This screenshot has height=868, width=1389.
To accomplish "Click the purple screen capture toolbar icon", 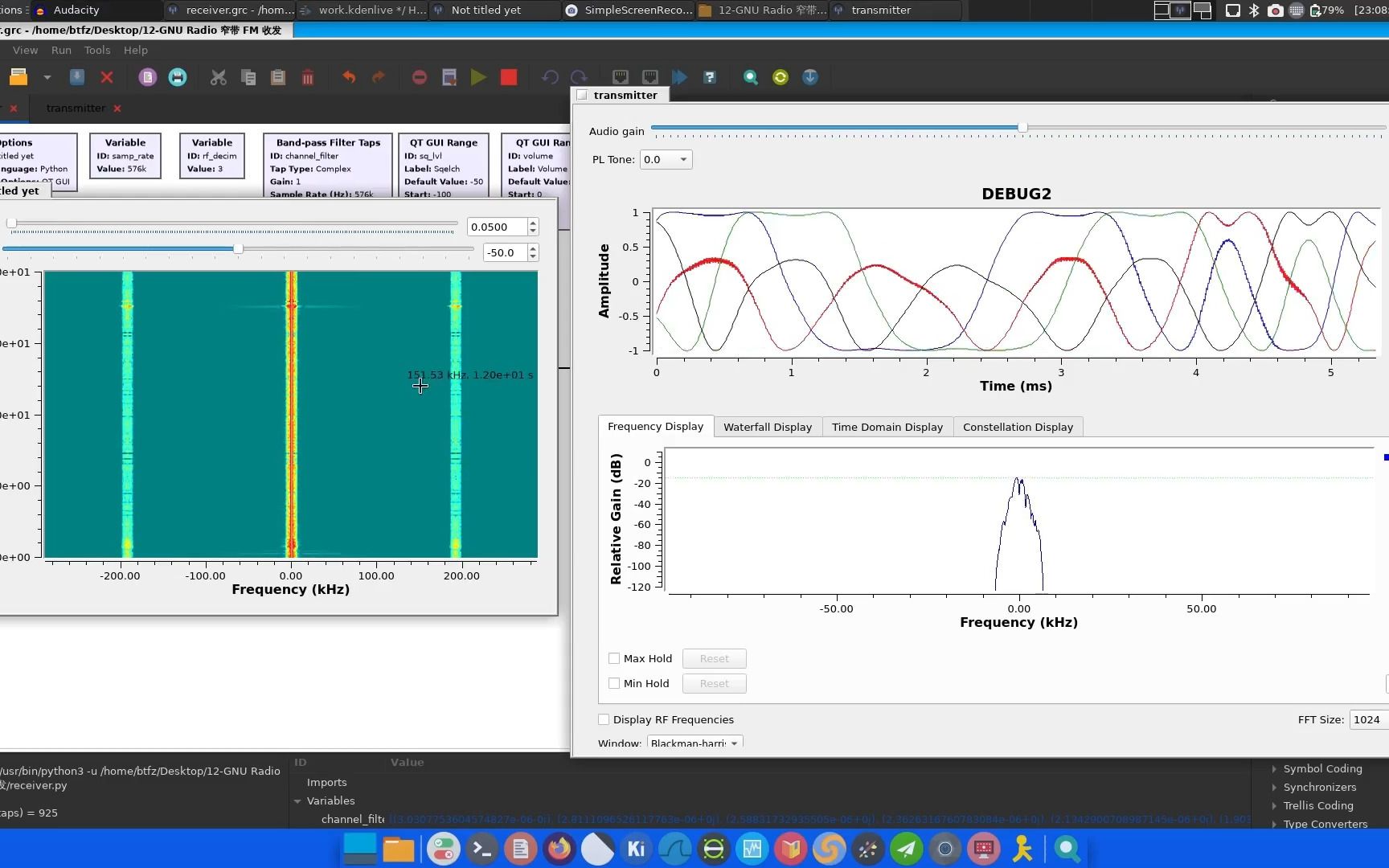I will 148,77.
